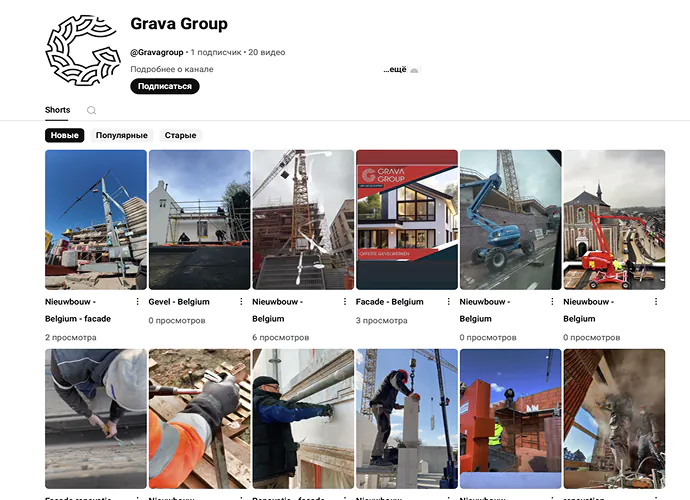Open options menu for Gevel - Belgium short
Screen dimensions: 690x500
pos(241,301)
